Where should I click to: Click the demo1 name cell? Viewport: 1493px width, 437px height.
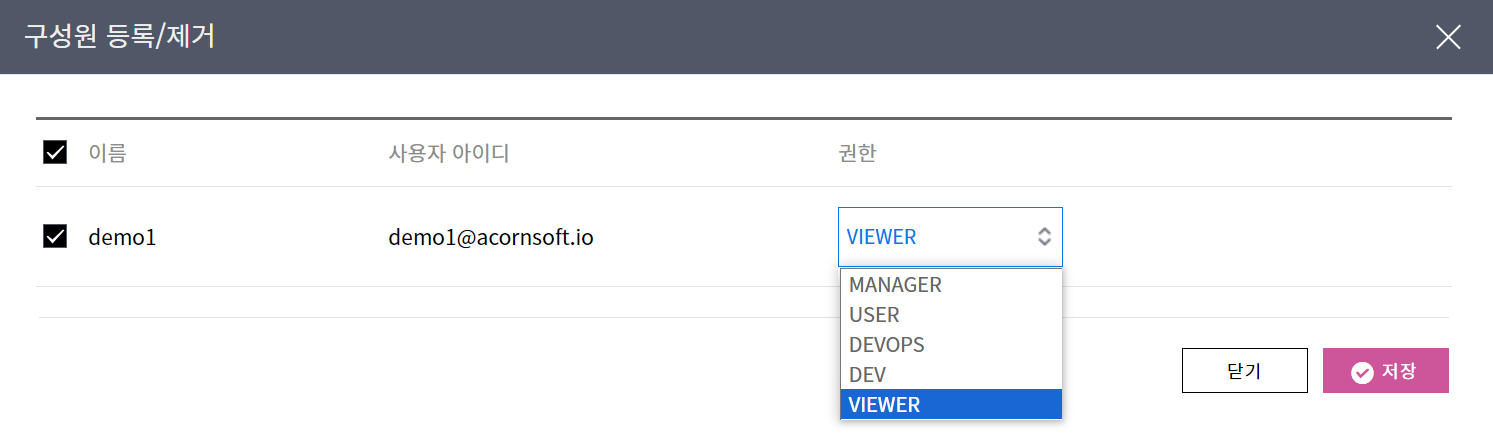tap(122, 238)
